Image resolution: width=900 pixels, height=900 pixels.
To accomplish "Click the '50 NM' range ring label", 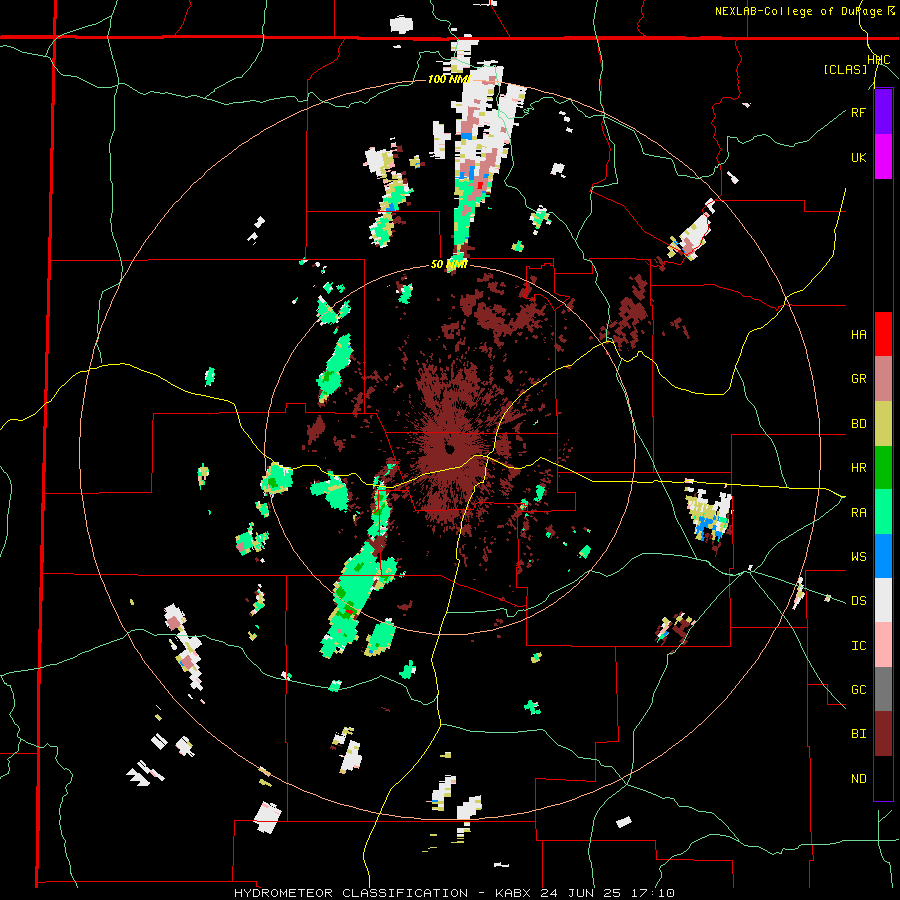I will coord(449,264).
